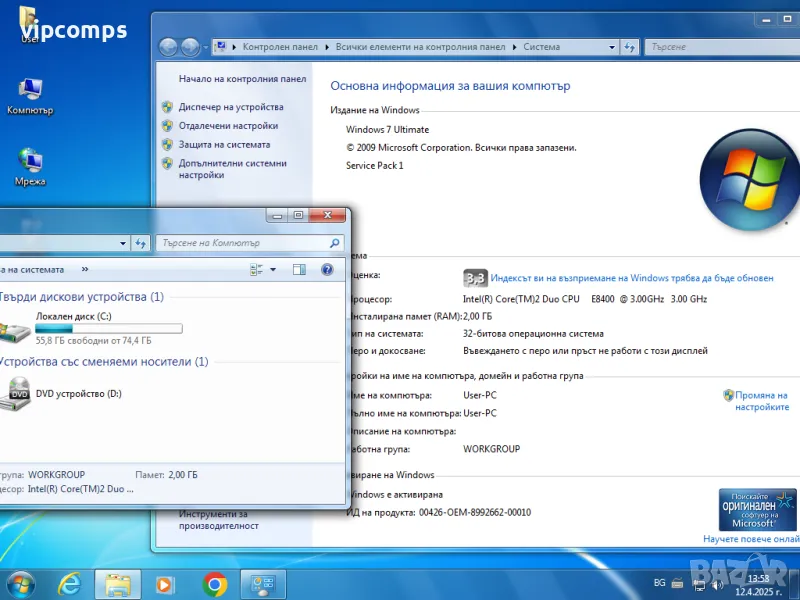Select the Local Disk (C:) drive

click(74, 317)
